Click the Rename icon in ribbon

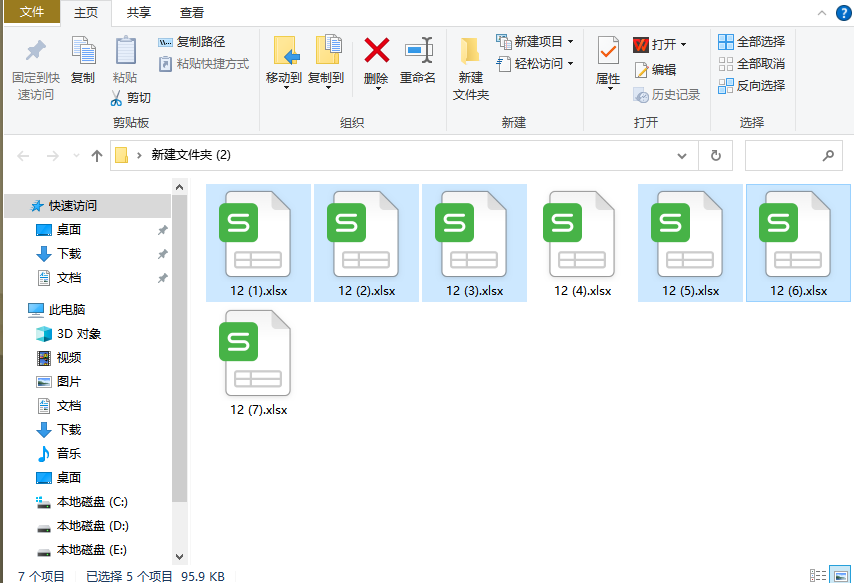[x=418, y=51]
